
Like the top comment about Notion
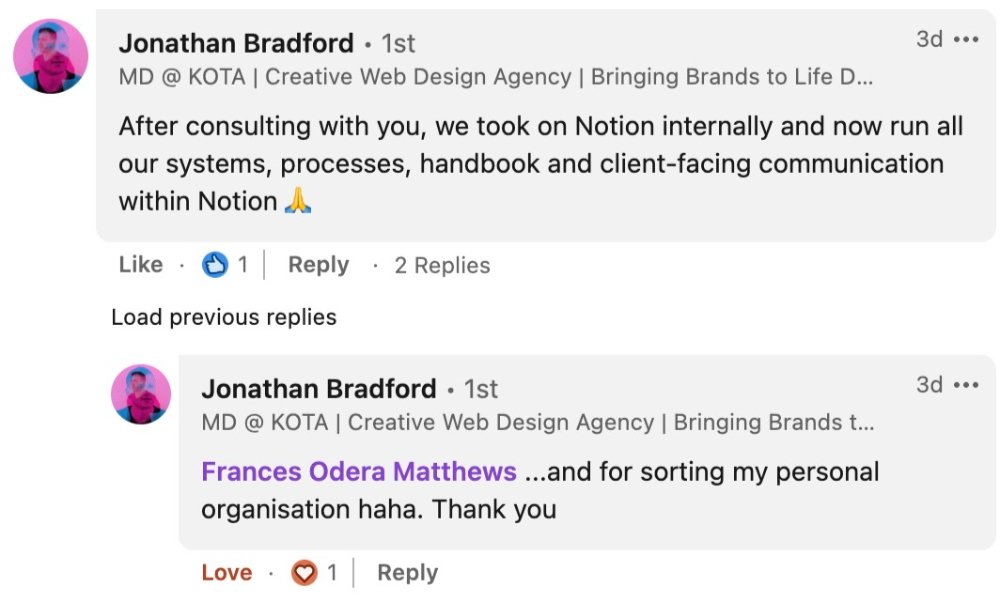click(x=140, y=265)
